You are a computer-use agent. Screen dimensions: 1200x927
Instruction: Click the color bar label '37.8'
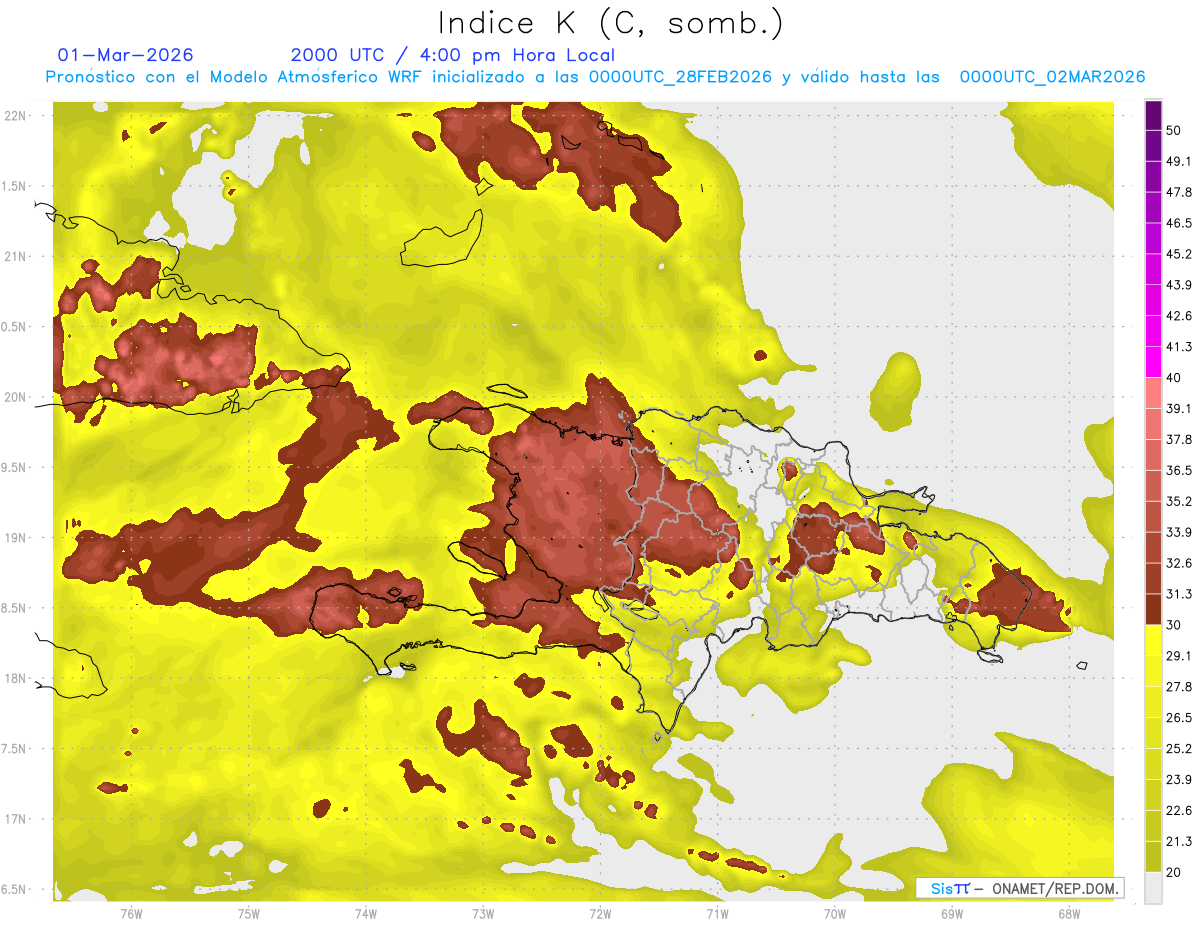[x=1179, y=440]
